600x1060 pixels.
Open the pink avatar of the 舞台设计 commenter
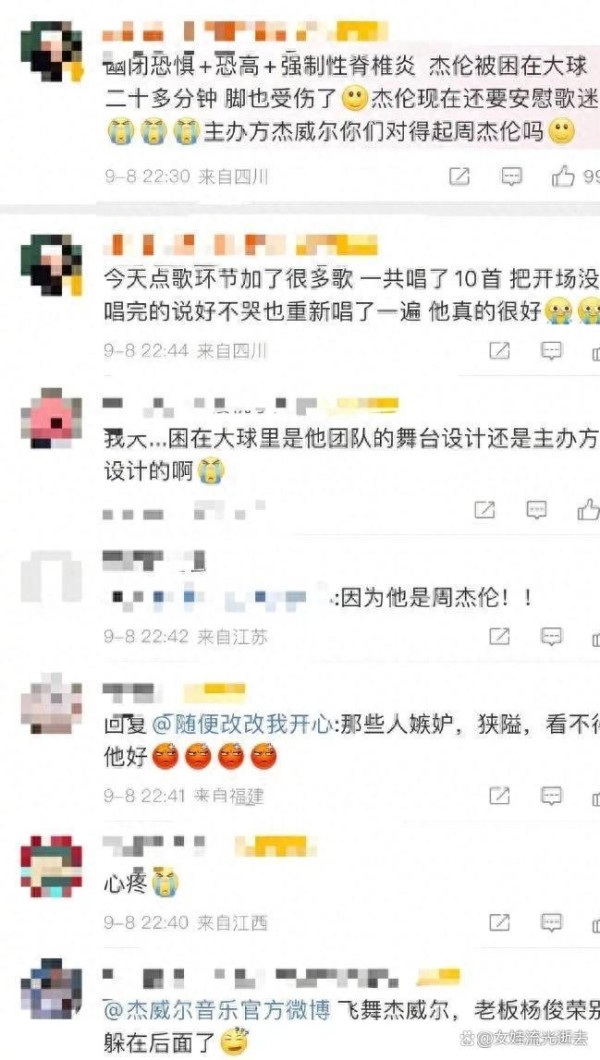point(52,419)
